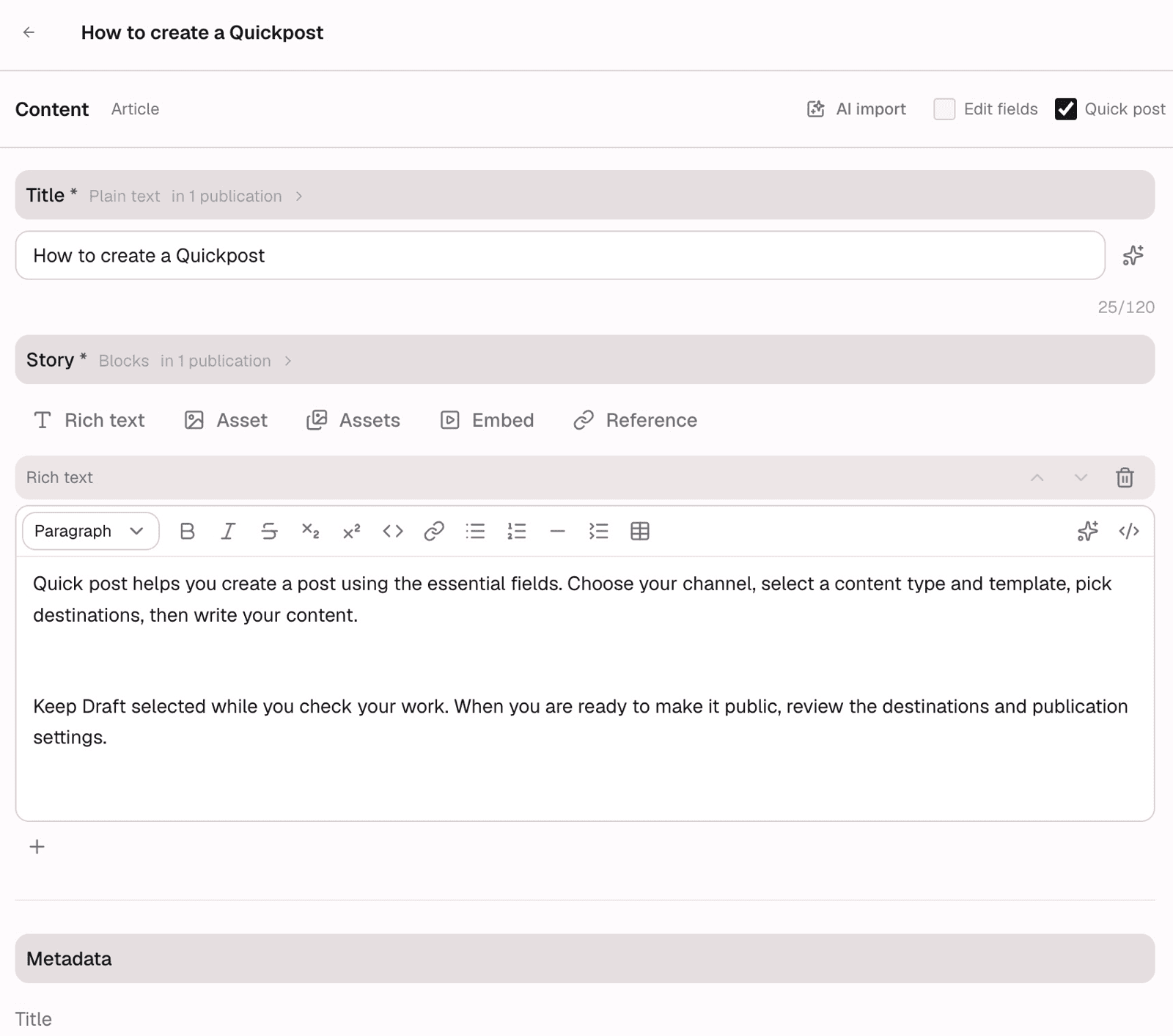This screenshot has height=1036, width=1173.
Task: Delete the Rich text block
Action: [x=1125, y=478]
